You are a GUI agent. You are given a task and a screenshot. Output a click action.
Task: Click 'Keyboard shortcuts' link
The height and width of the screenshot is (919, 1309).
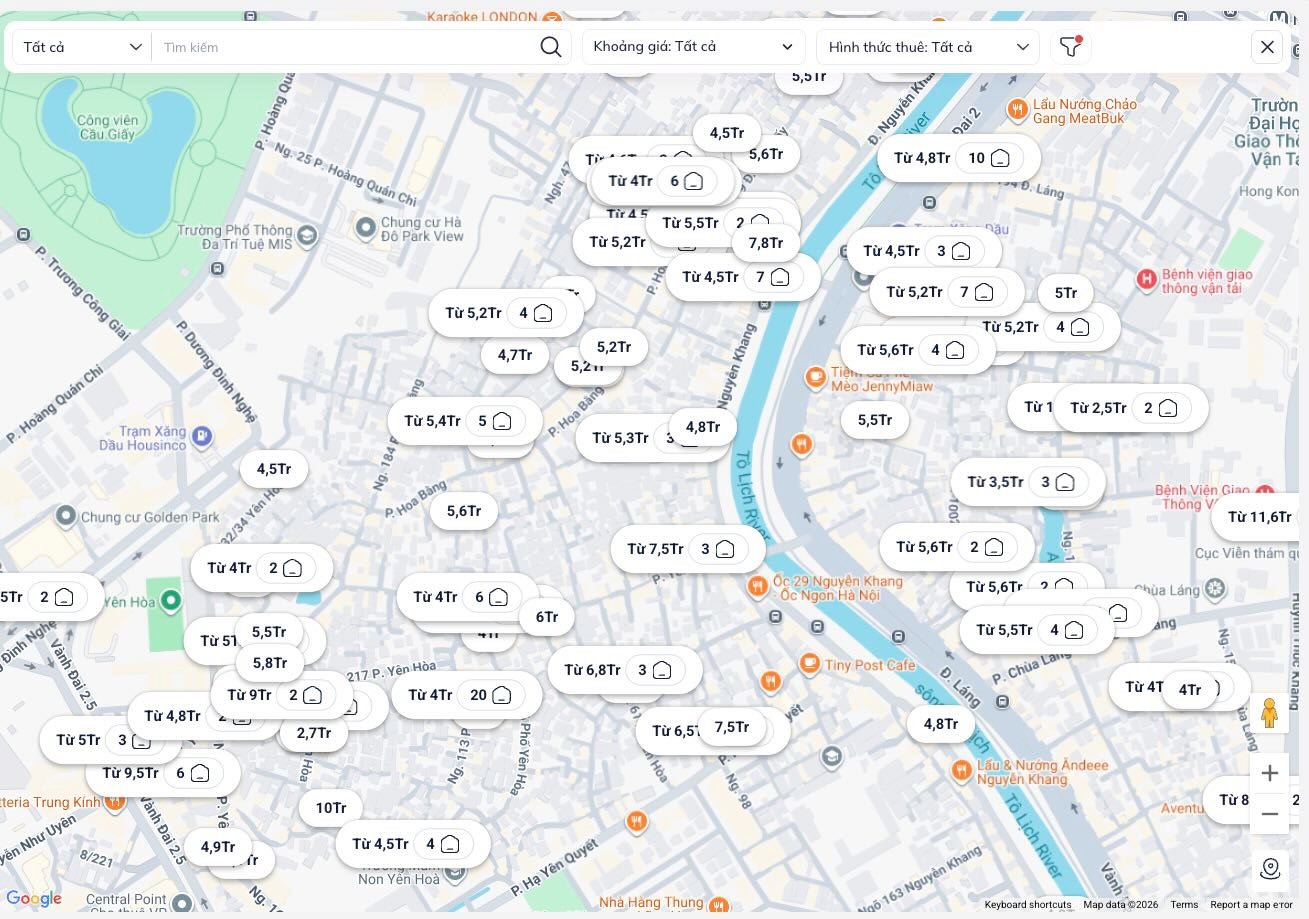pyautogui.click(x=1027, y=905)
